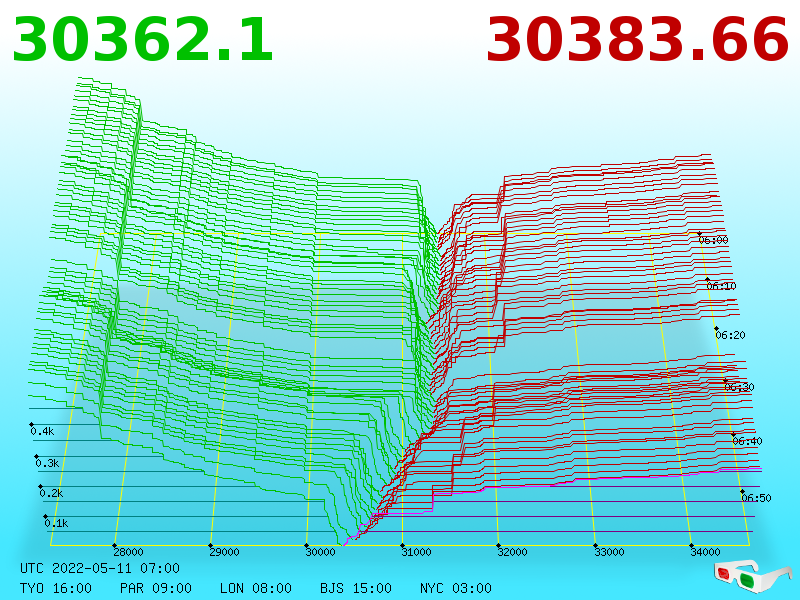
Task: Click the 06:00 time axis label
Action: click(713, 240)
